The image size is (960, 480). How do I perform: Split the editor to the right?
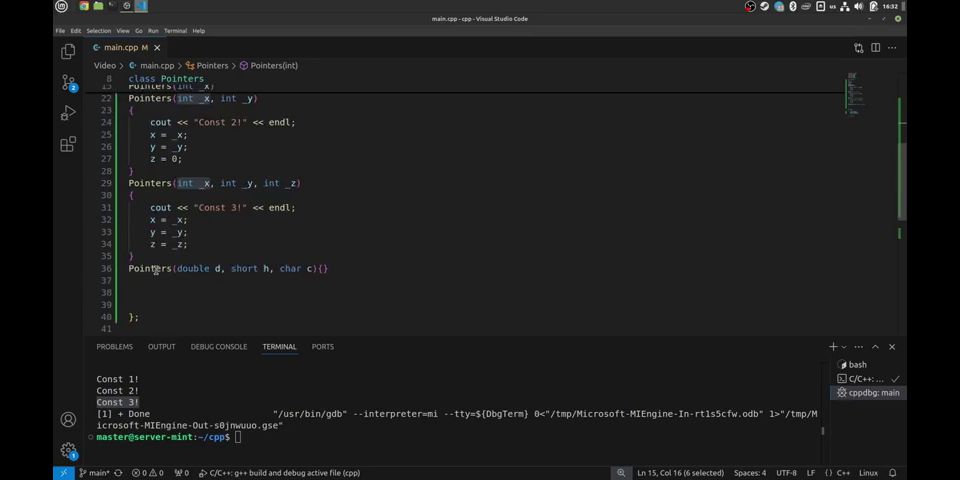876,48
